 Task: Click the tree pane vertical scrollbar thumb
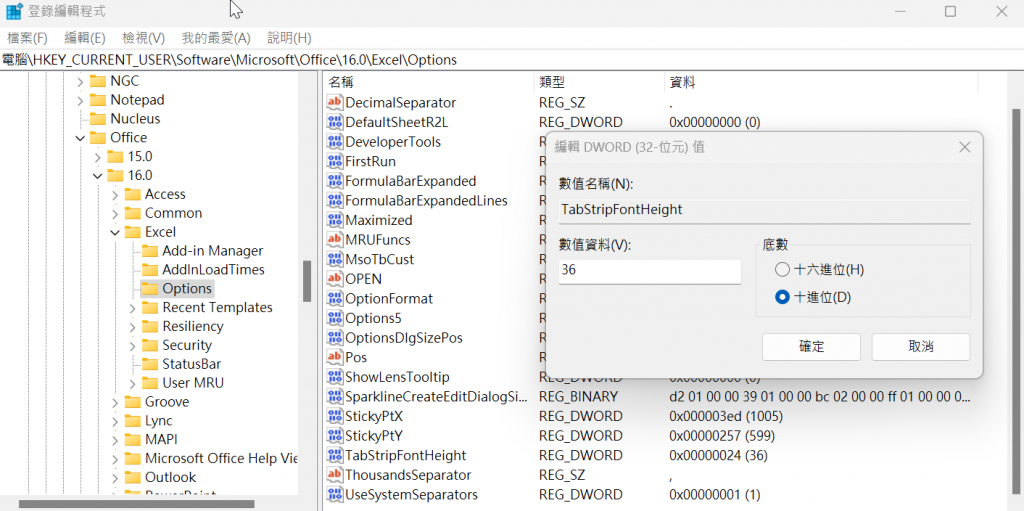(307, 281)
